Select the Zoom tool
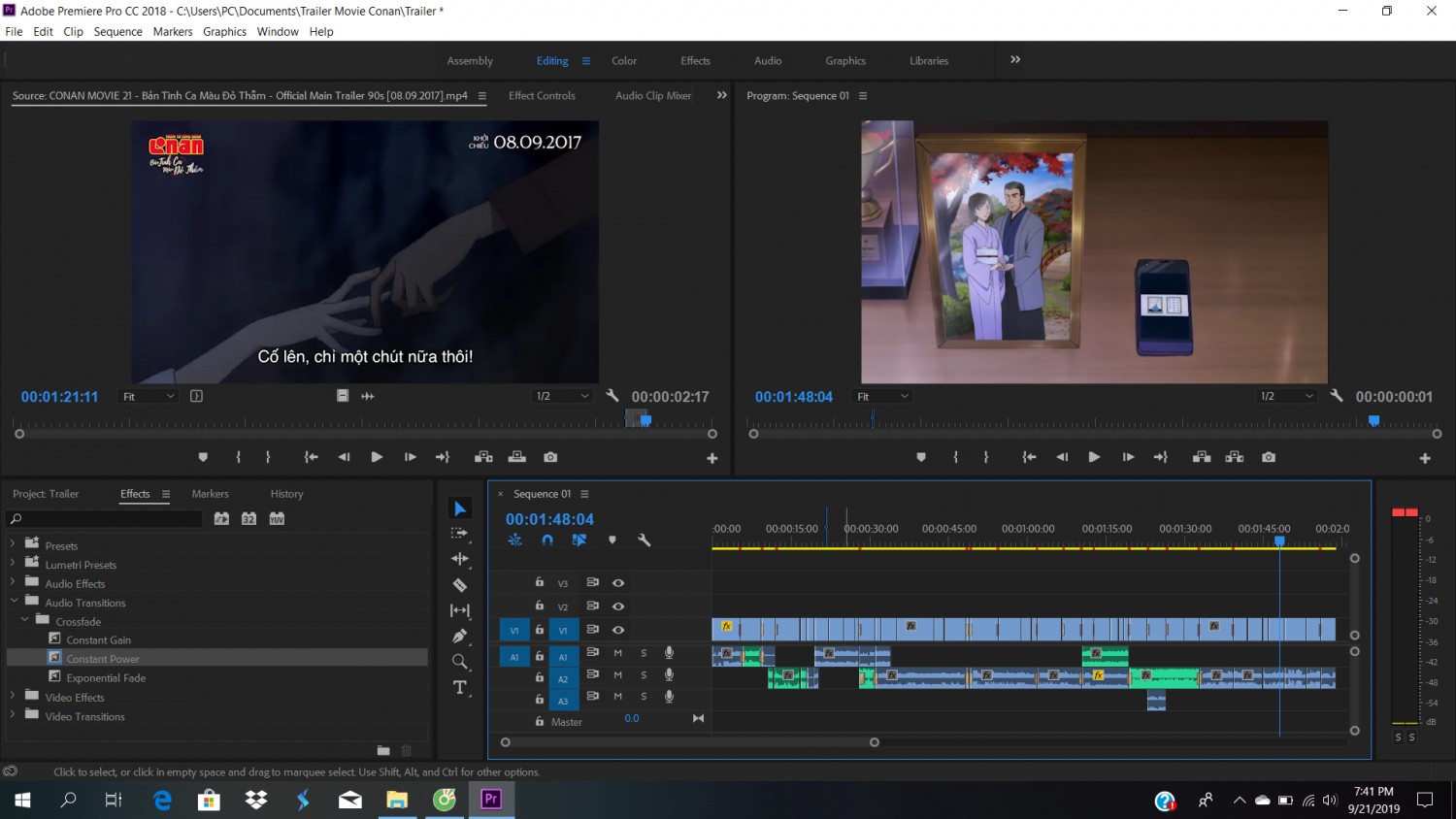1456x819 pixels. (x=460, y=662)
